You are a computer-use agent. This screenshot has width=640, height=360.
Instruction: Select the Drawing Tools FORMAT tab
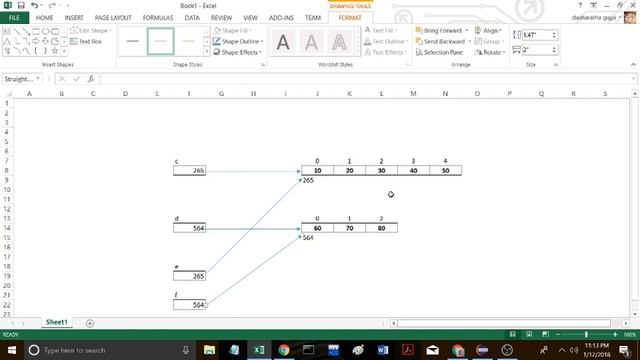point(350,18)
